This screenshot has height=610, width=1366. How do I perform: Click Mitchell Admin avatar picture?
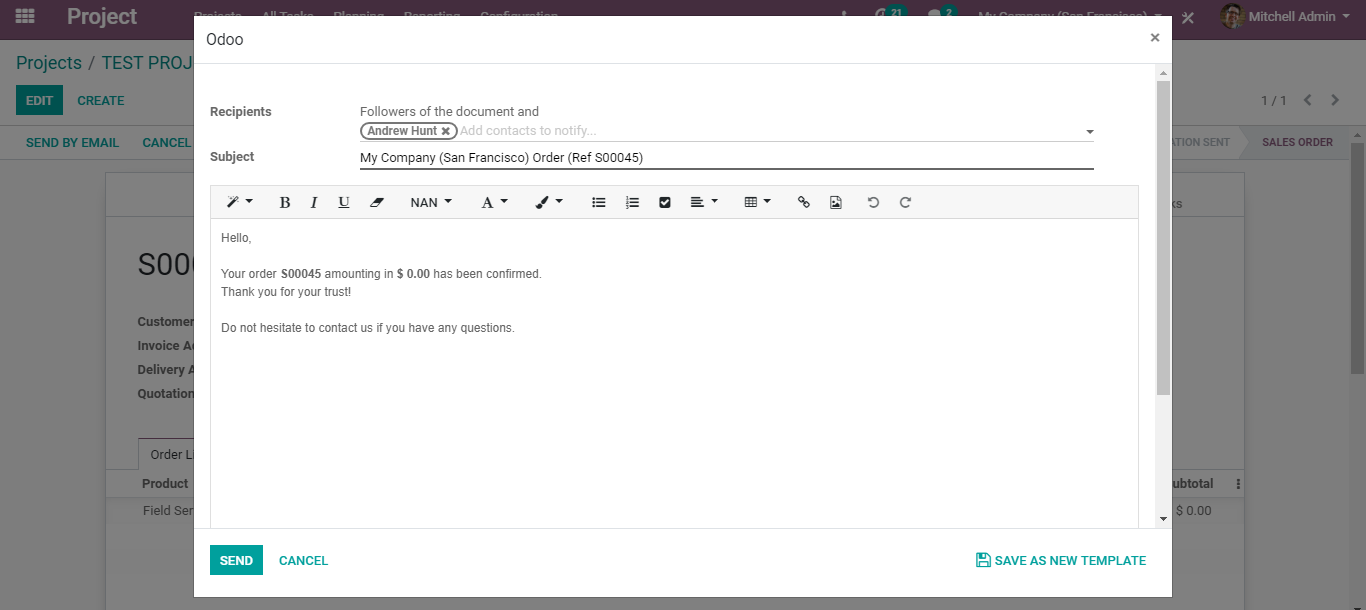pos(1232,17)
